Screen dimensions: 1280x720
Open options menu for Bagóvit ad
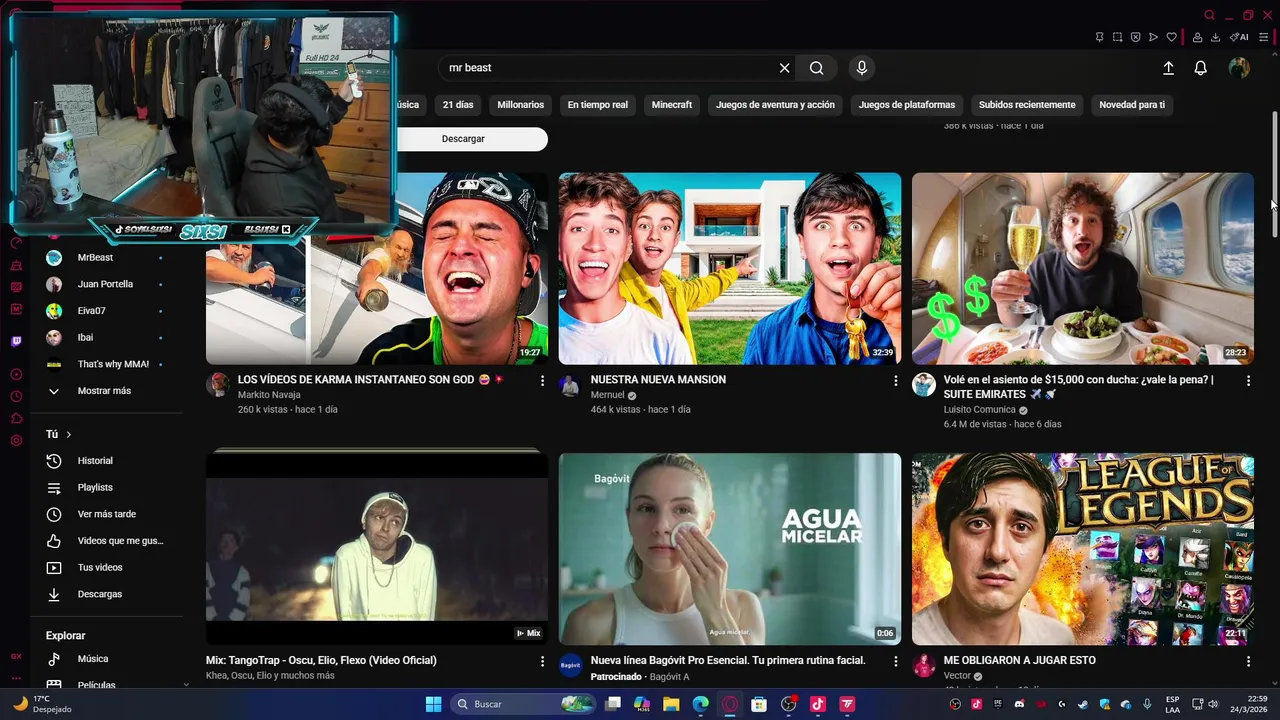tap(896, 662)
